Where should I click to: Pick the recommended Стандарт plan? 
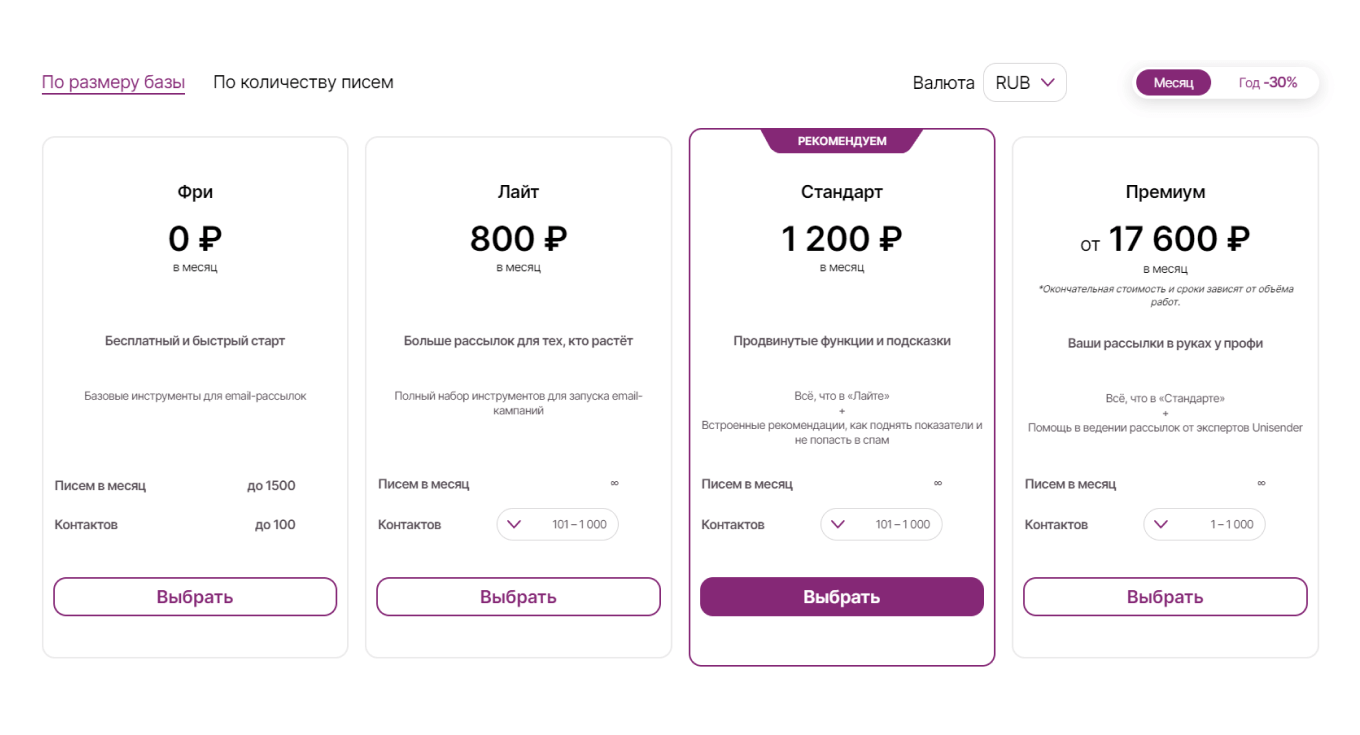(x=841, y=596)
